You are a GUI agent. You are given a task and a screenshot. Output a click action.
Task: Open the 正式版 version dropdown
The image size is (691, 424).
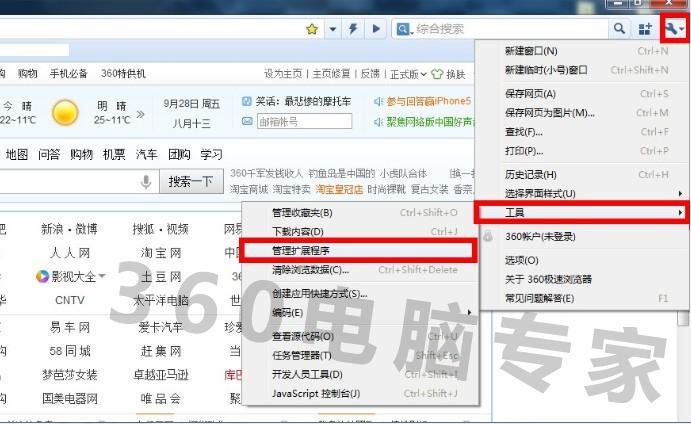pos(408,74)
